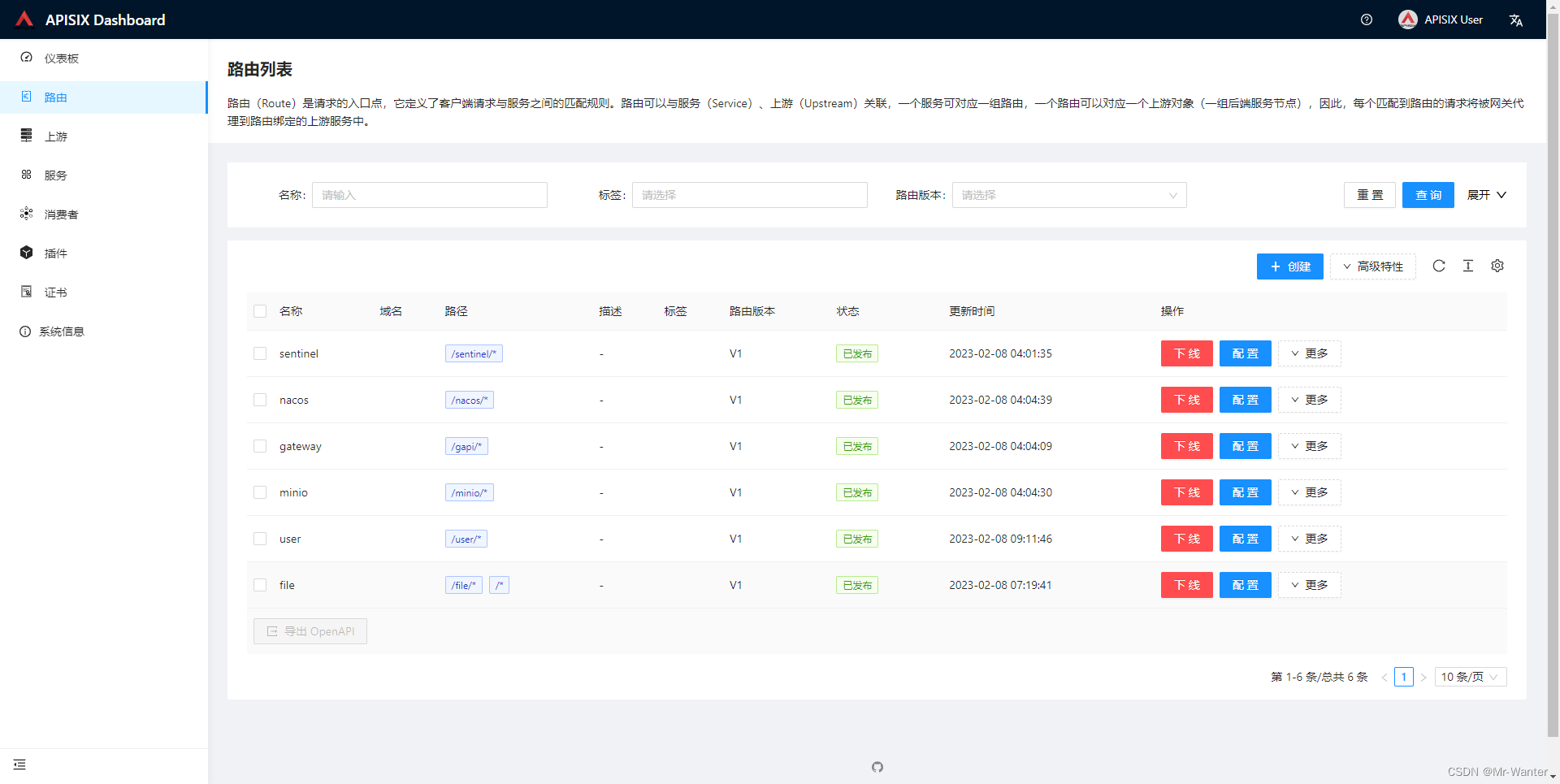Open the 高级特性 dropdown
This screenshot has width=1560, height=784.
click(1373, 266)
